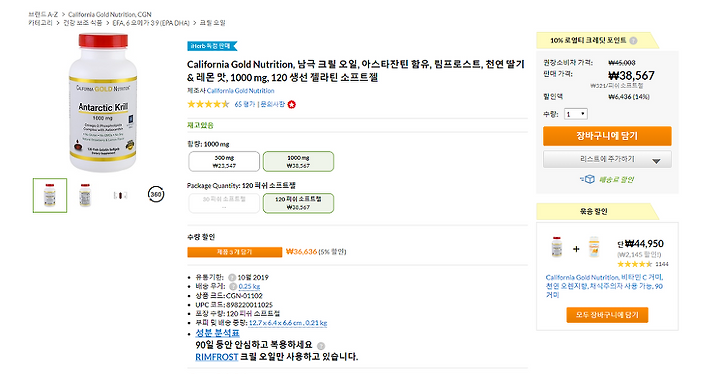This screenshot has height=374, width=720.
Task: Click the red badge icon next to the reviews
Action: [x=292, y=105]
